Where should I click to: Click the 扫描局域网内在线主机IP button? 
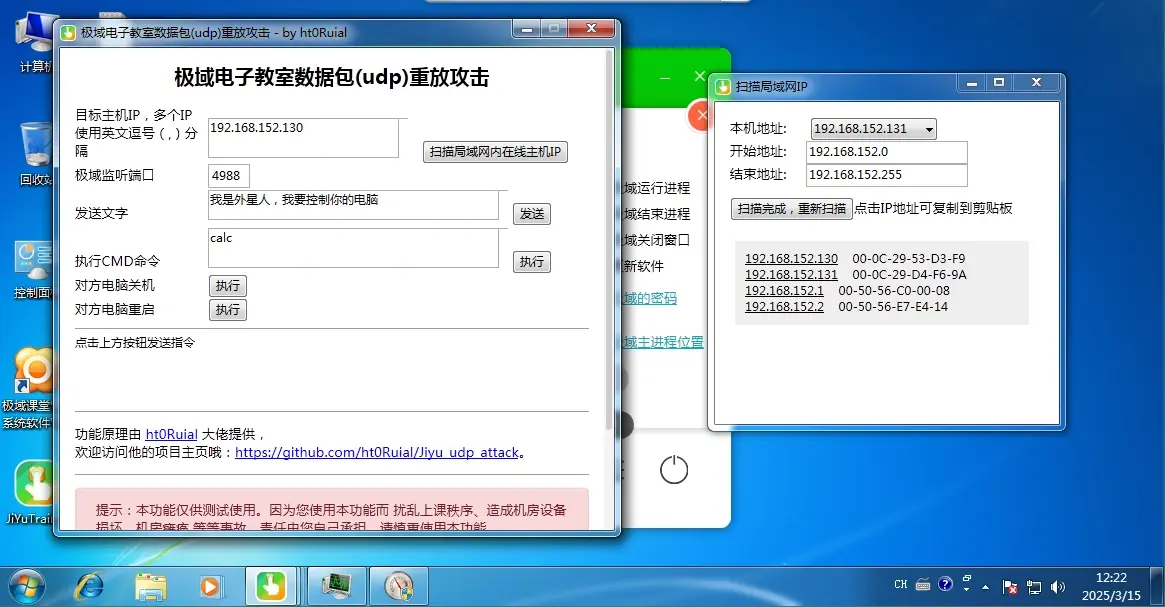click(x=495, y=152)
